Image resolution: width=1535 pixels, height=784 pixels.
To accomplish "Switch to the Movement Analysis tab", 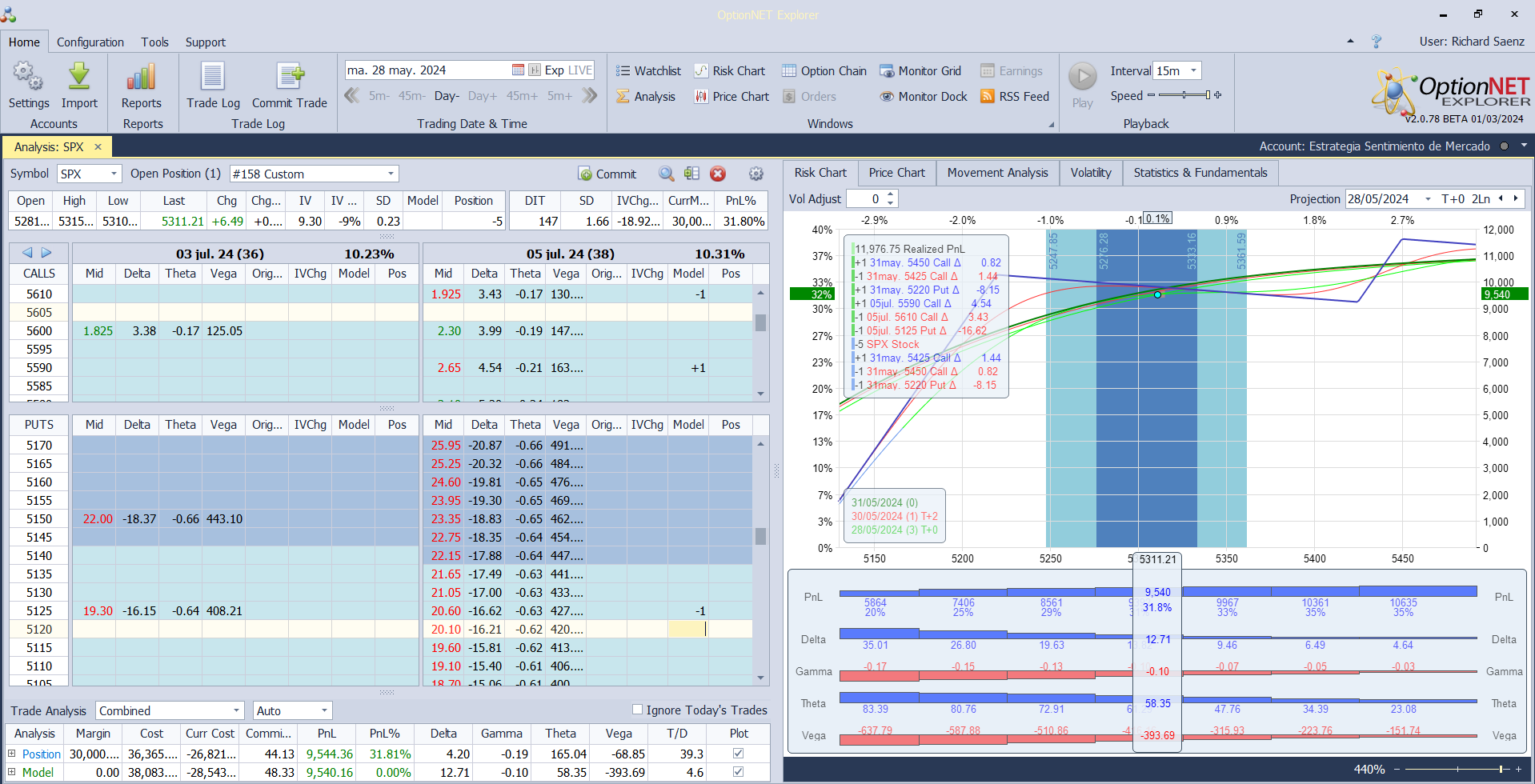I will [997, 173].
